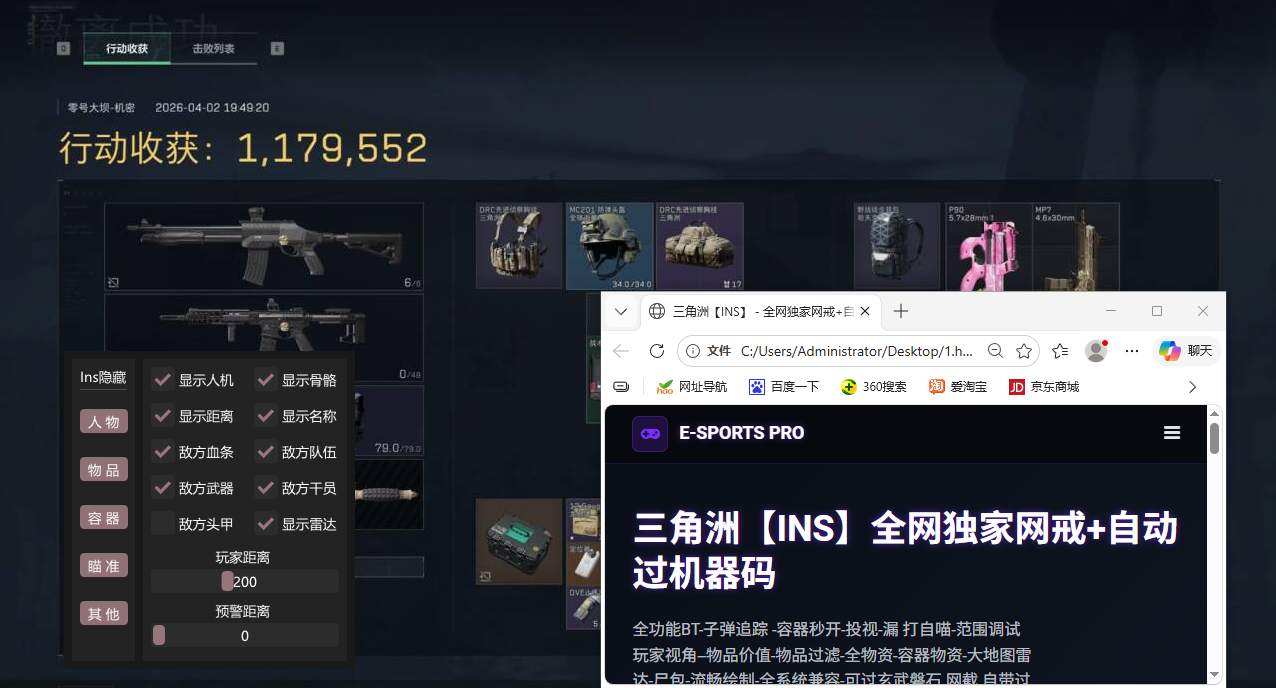The height and width of the screenshot is (688, 1276).
Task: Click the back arrow in browser
Action: tap(621, 351)
